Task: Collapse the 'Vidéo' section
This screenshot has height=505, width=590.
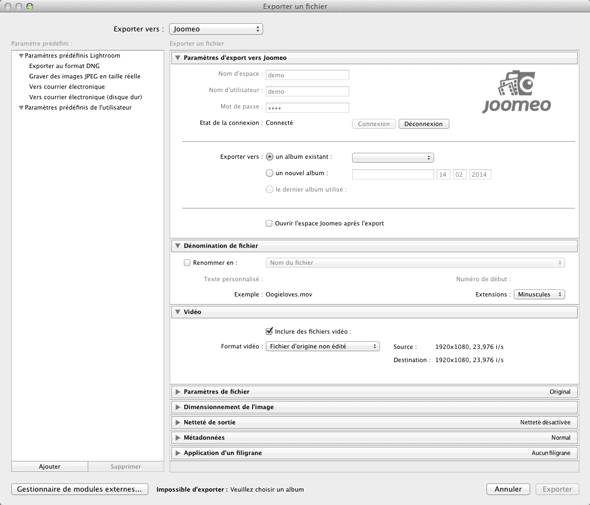Action: click(x=178, y=312)
